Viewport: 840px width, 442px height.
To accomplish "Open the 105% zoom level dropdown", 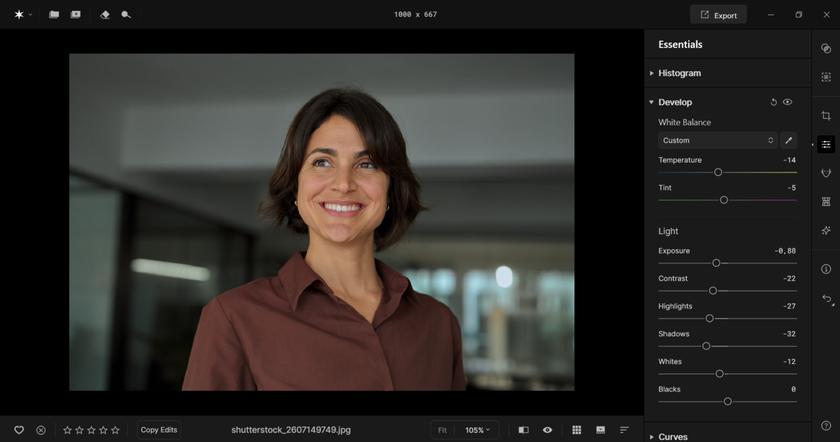I will [x=477, y=430].
